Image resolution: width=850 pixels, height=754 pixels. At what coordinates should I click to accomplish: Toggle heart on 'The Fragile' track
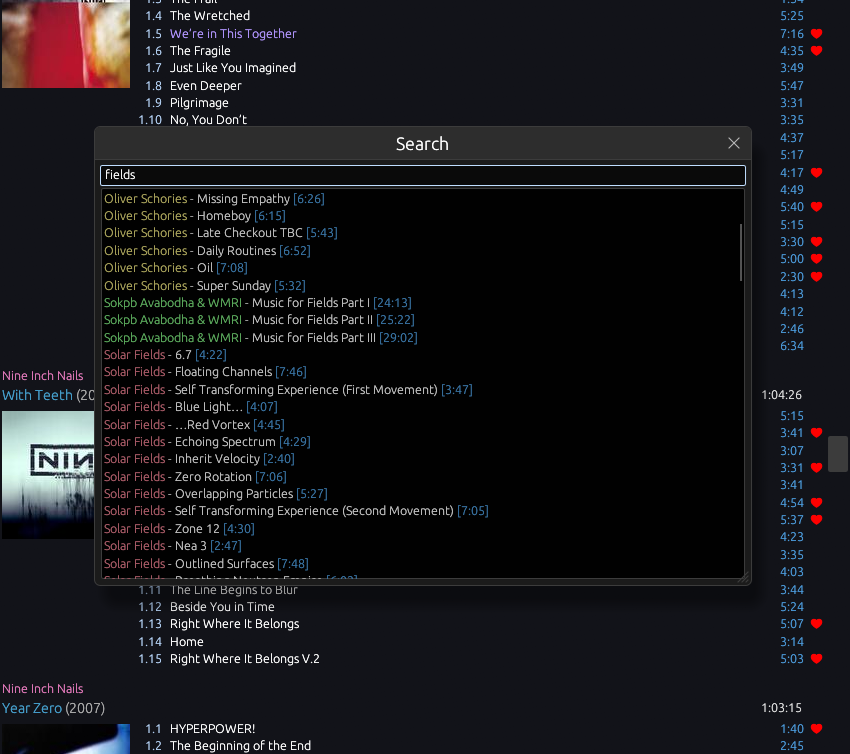816,51
